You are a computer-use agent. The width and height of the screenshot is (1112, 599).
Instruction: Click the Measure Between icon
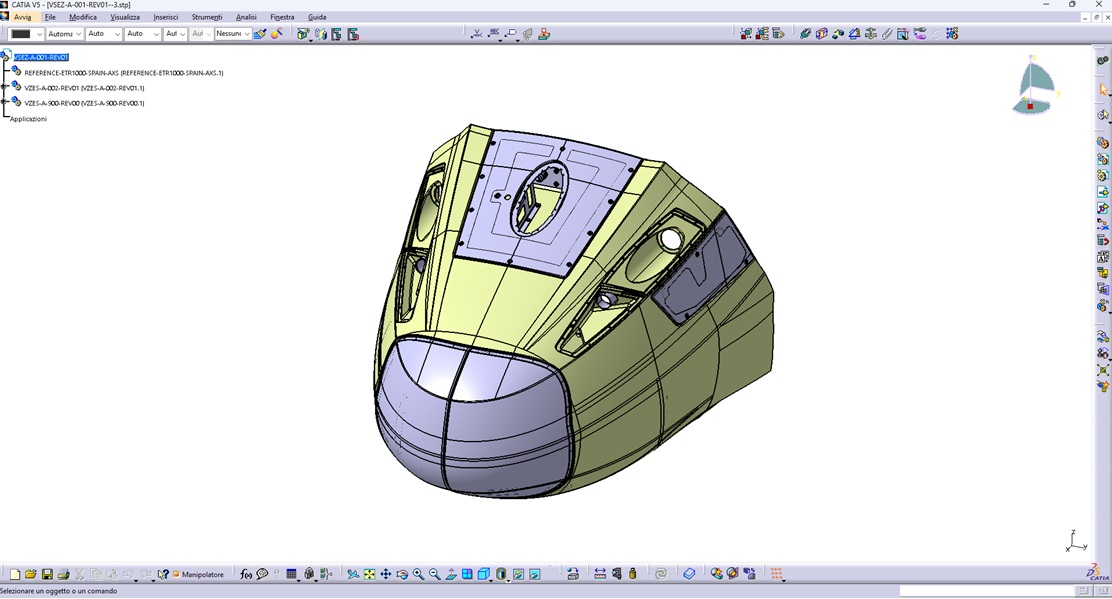click(600, 574)
